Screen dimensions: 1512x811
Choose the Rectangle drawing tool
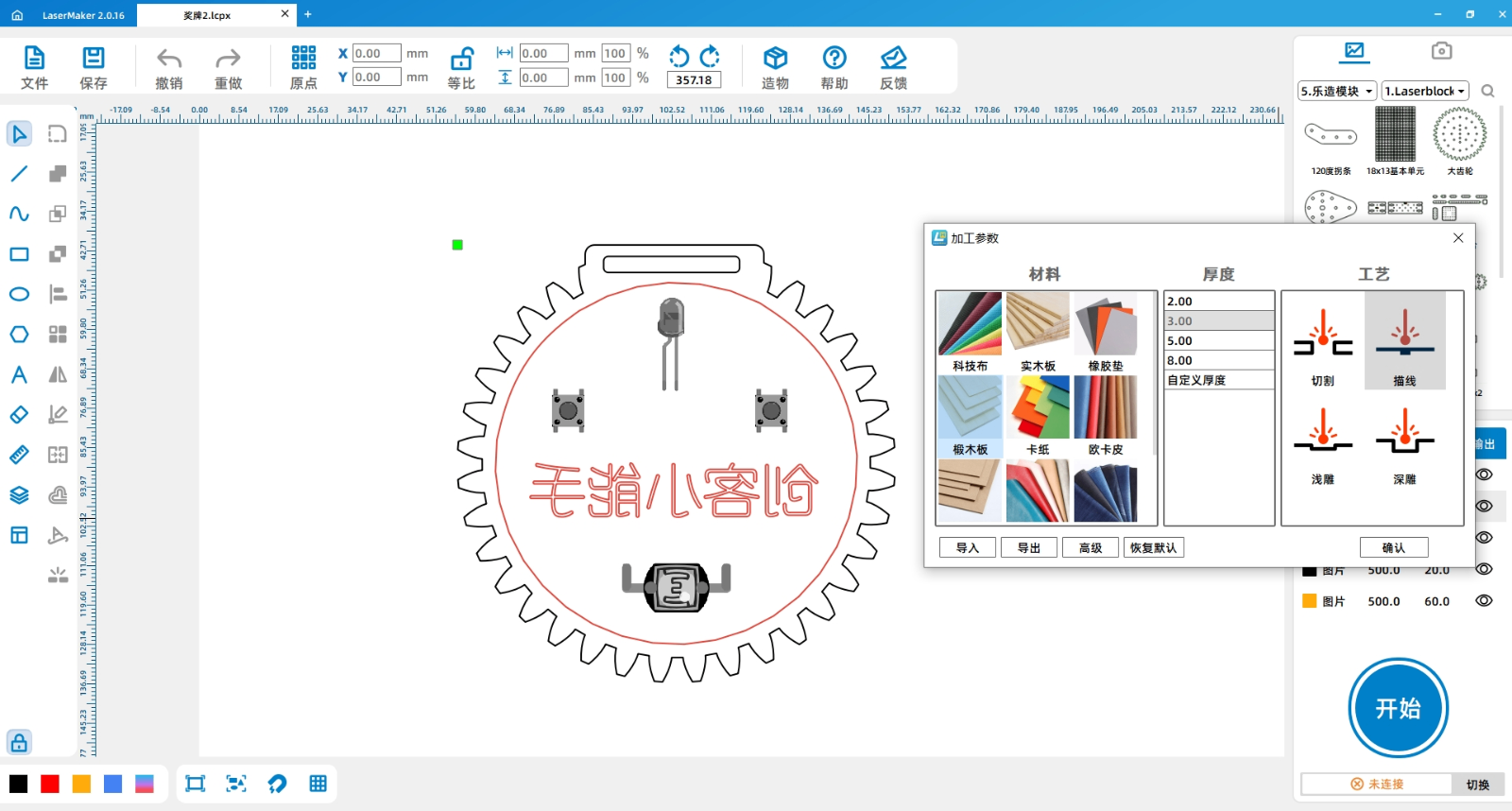[x=19, y=254]
